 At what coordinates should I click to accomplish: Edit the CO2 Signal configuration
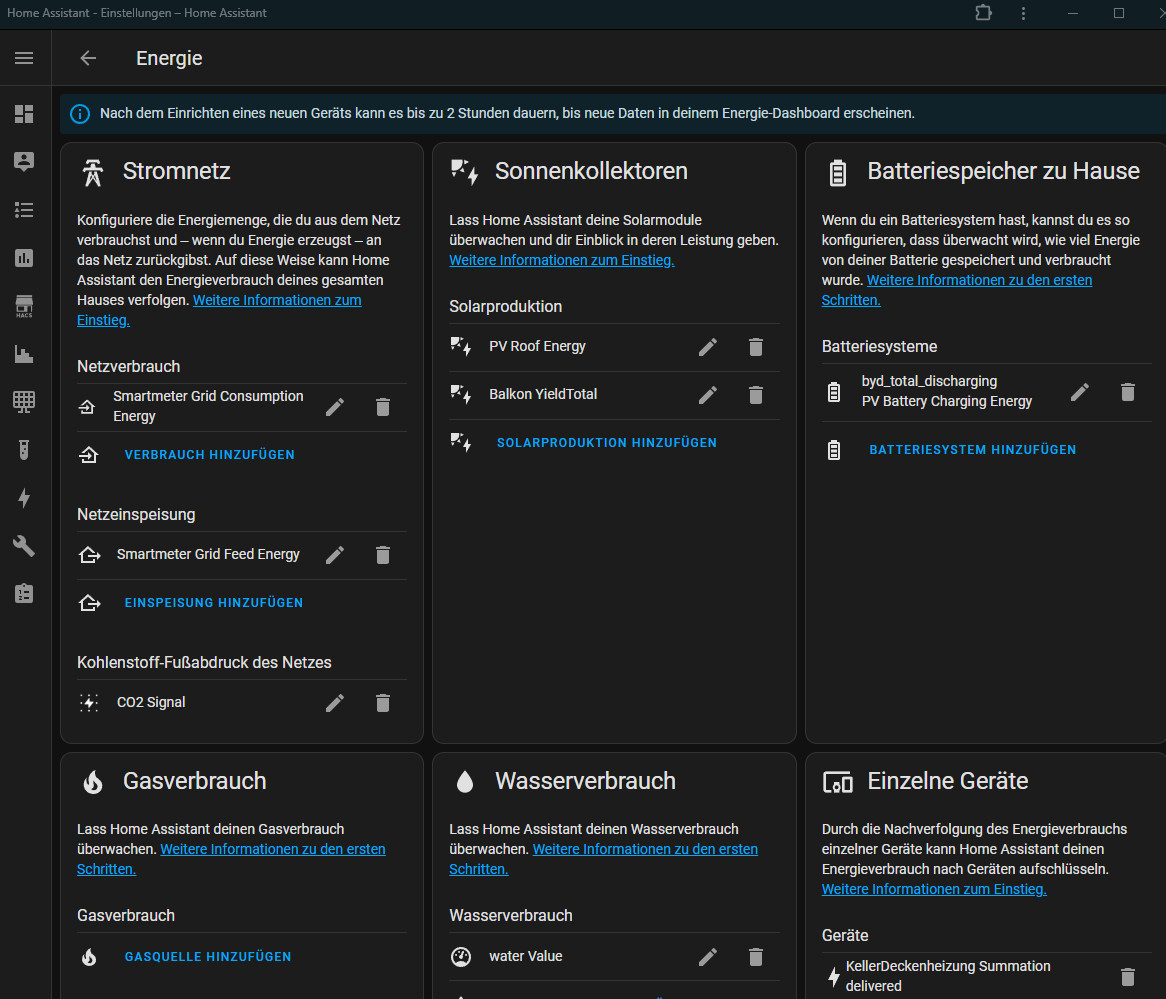tap(335, 703)
